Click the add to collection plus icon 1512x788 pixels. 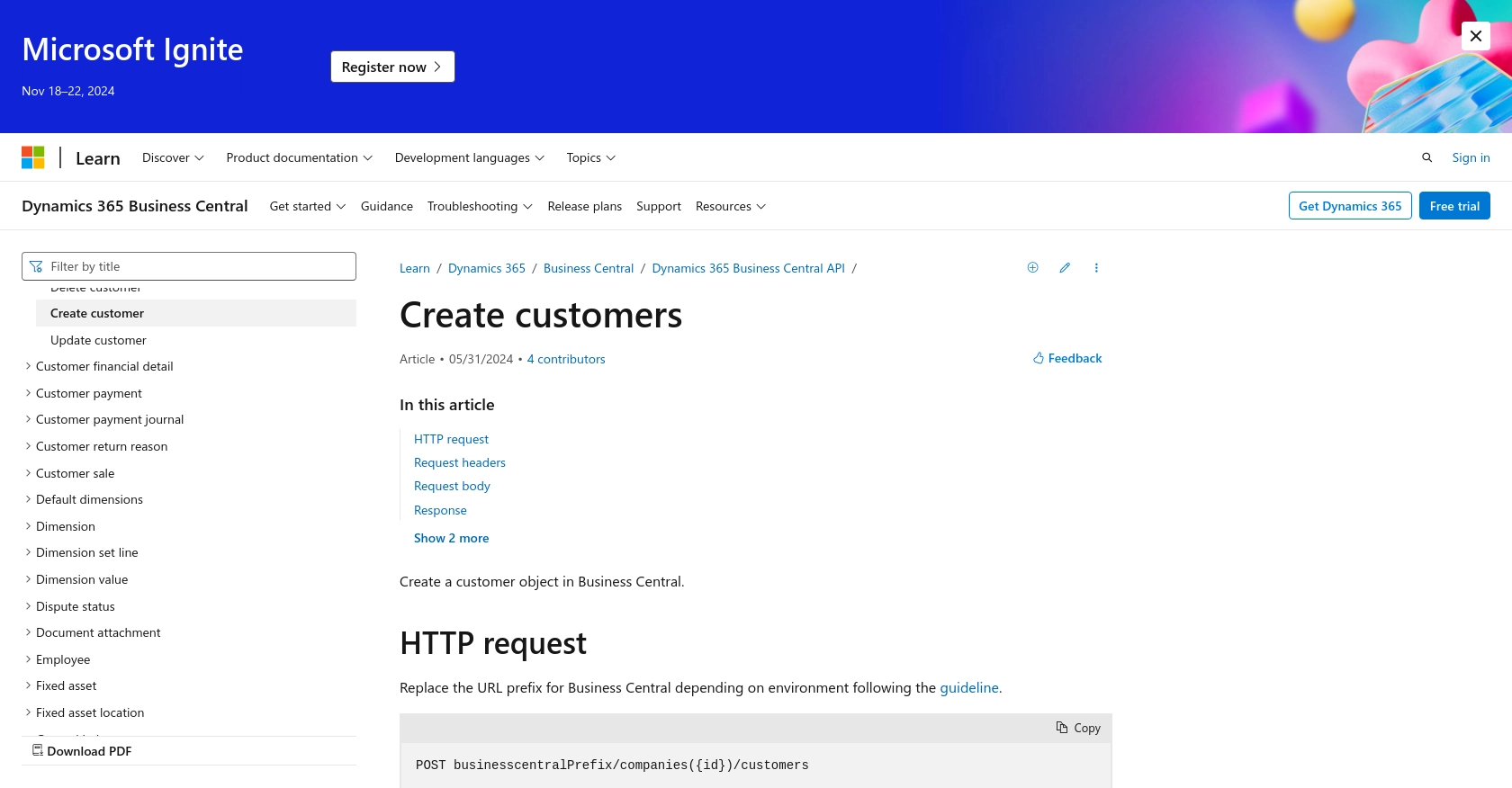pyautogui.click(x=1033, y=267)
